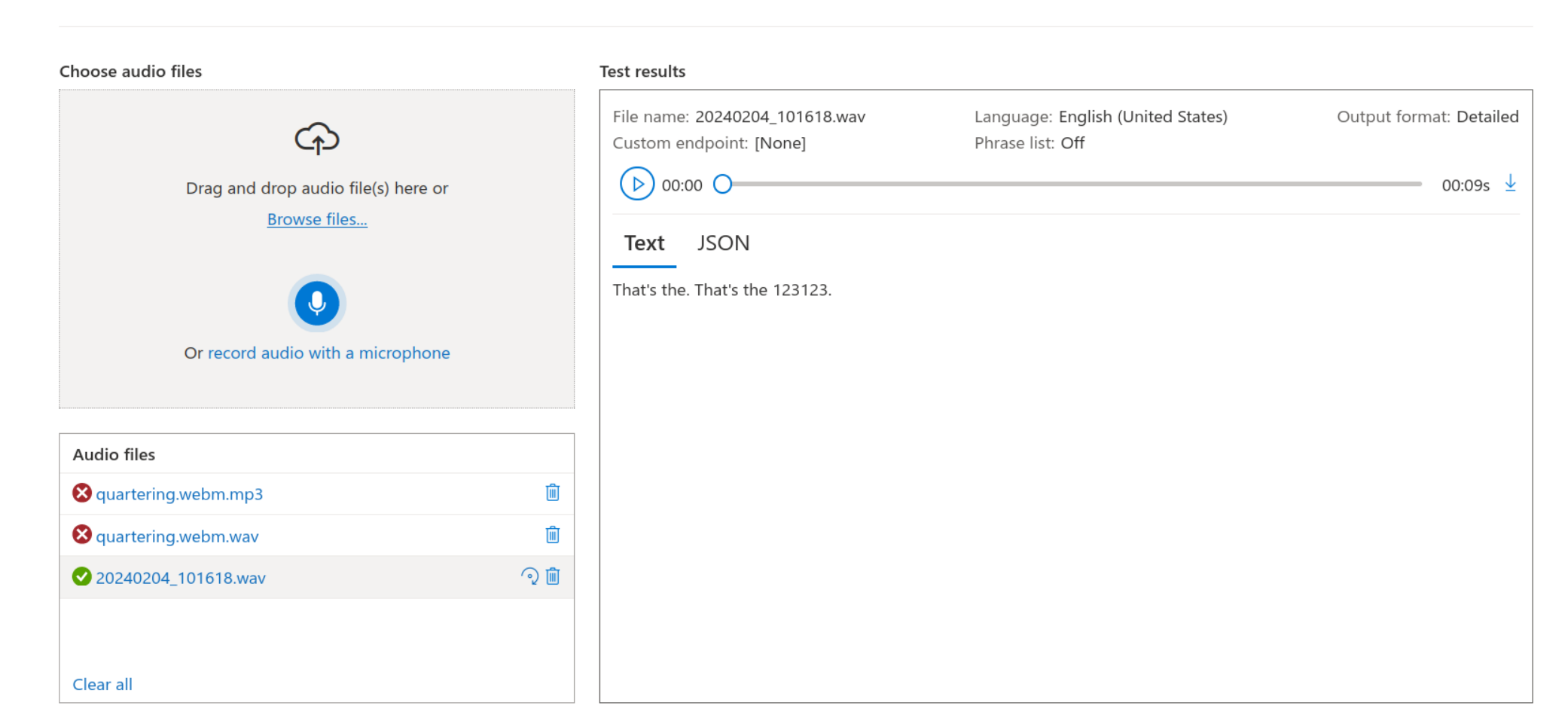The width and height of the screenshot is (1568, 727).
Task: Click the red error icon beside quartering.webm.wav
Action: (x=82, y=535)
